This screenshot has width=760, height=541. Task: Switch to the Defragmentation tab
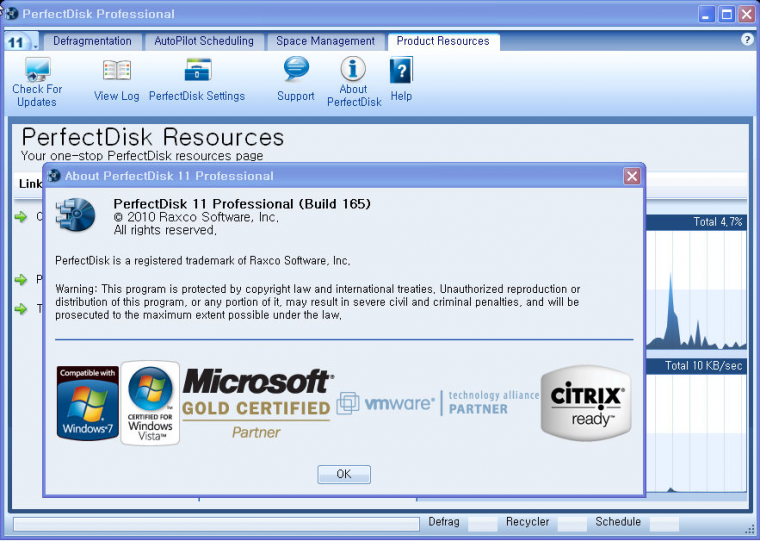click(x=92, y=41)
